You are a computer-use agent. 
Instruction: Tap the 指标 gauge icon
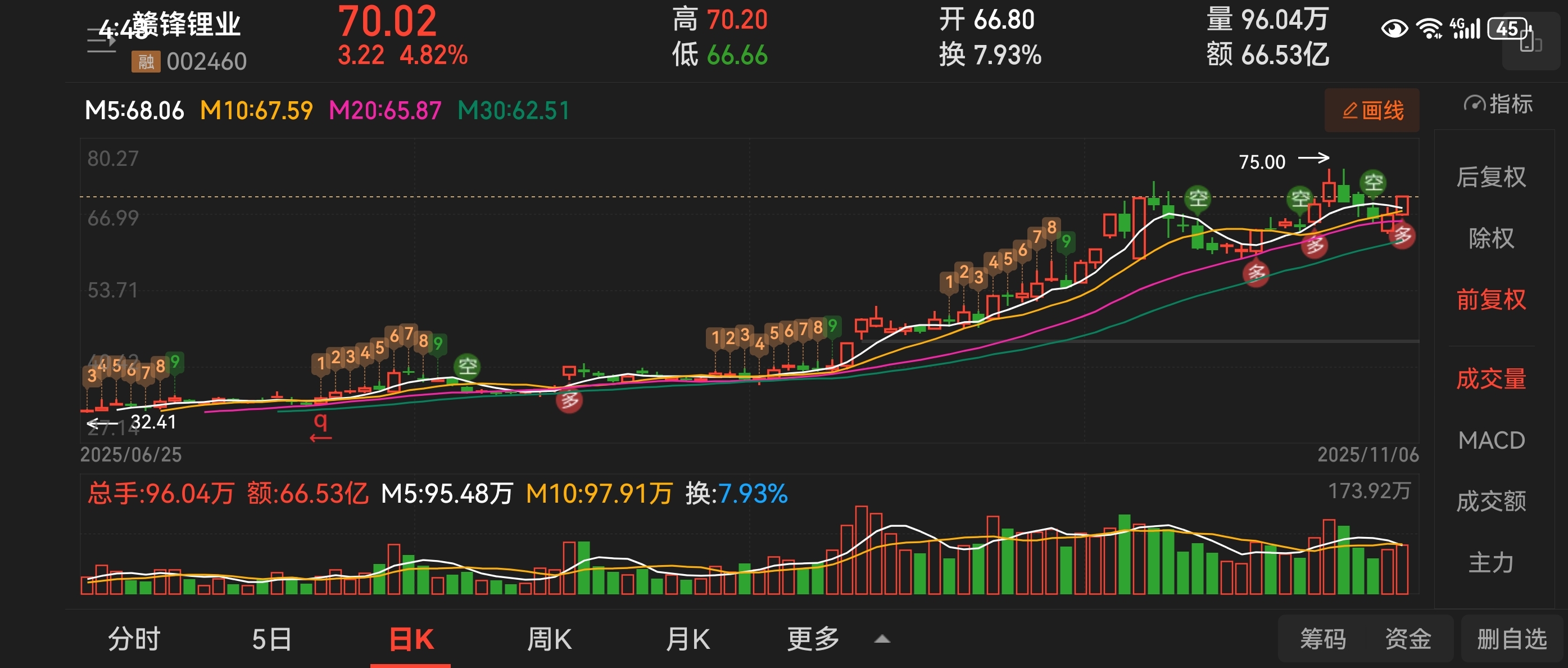[1474, 104]
